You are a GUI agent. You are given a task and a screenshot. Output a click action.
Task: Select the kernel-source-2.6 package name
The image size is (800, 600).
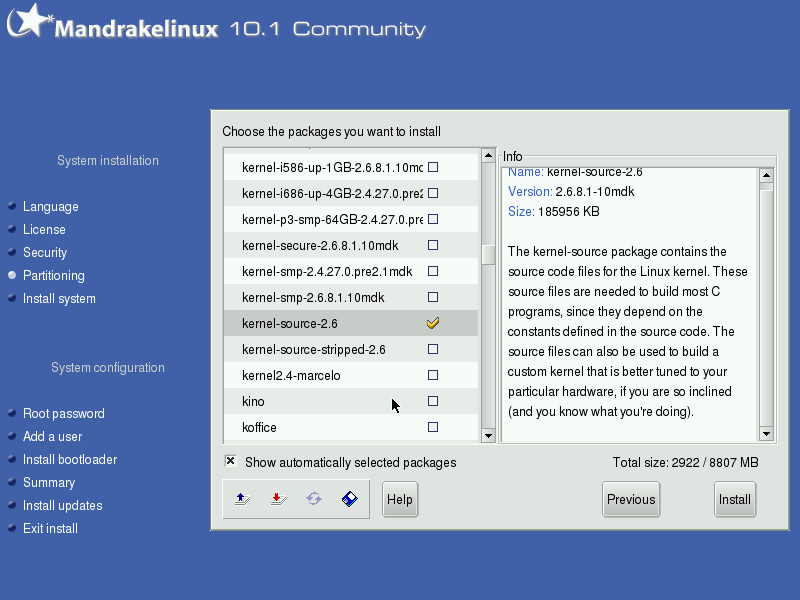[x=290, y=323]
